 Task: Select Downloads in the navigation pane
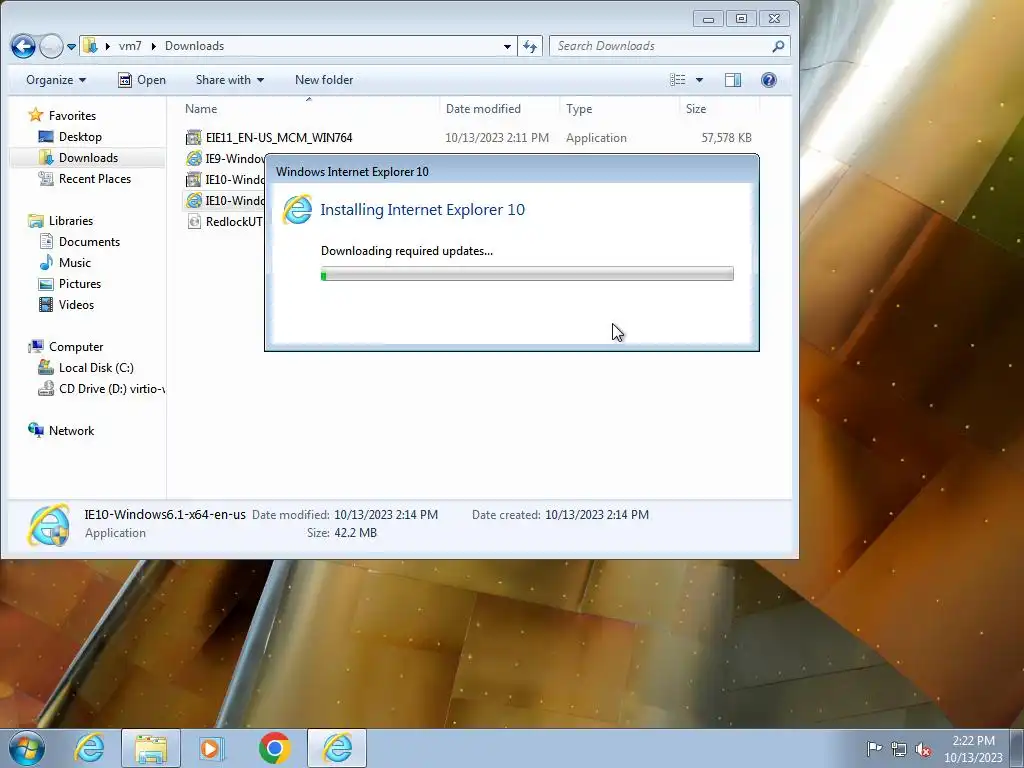(78, 157)
